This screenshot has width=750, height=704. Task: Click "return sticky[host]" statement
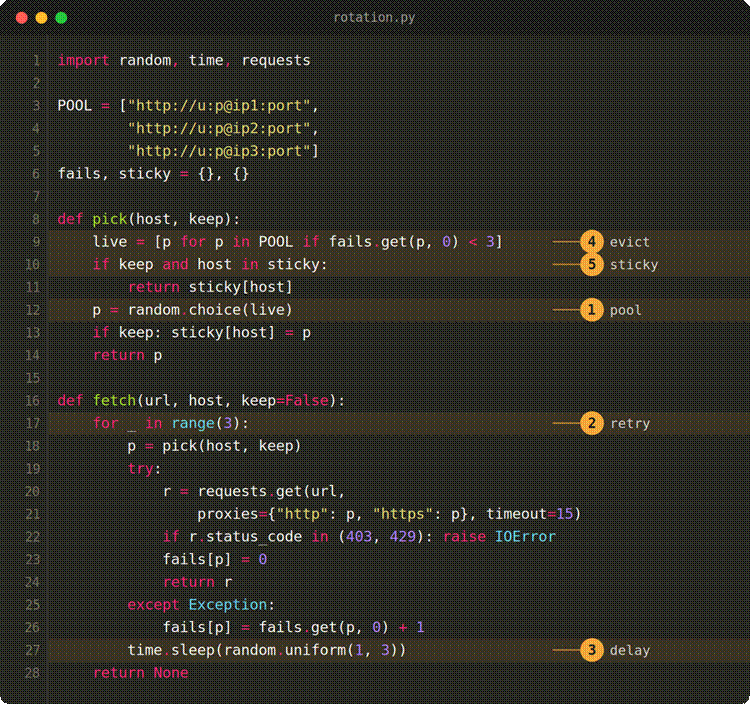pyautogui.click(x=210, y=287)
